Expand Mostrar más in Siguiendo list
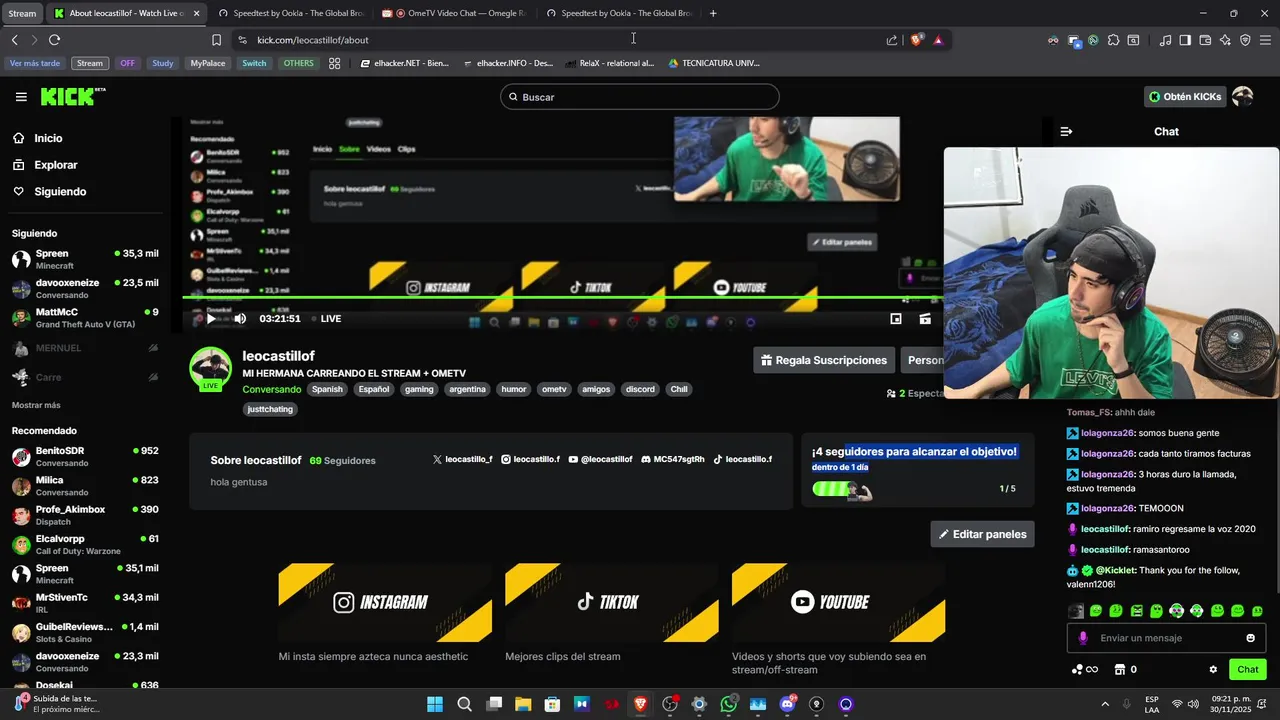This screenshot has width=1280, height=720. pos(36,405)
